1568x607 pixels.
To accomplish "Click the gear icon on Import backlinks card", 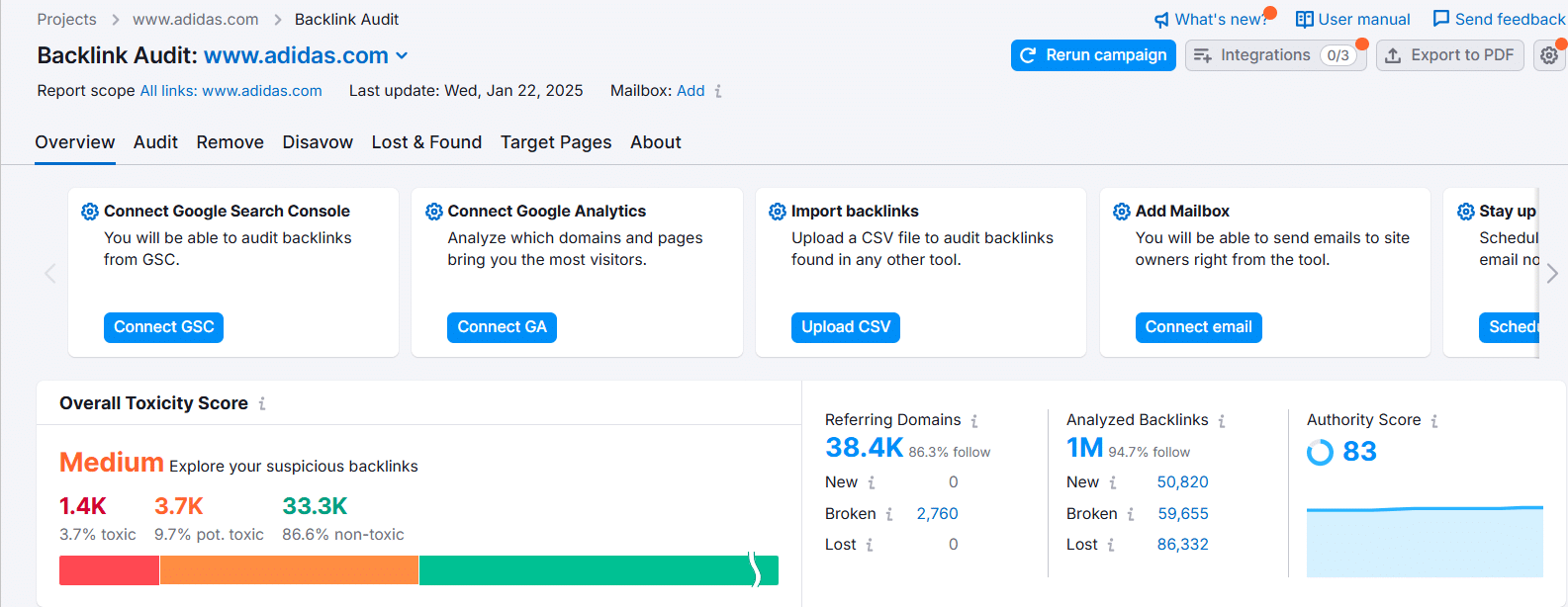I will (778, 212).
